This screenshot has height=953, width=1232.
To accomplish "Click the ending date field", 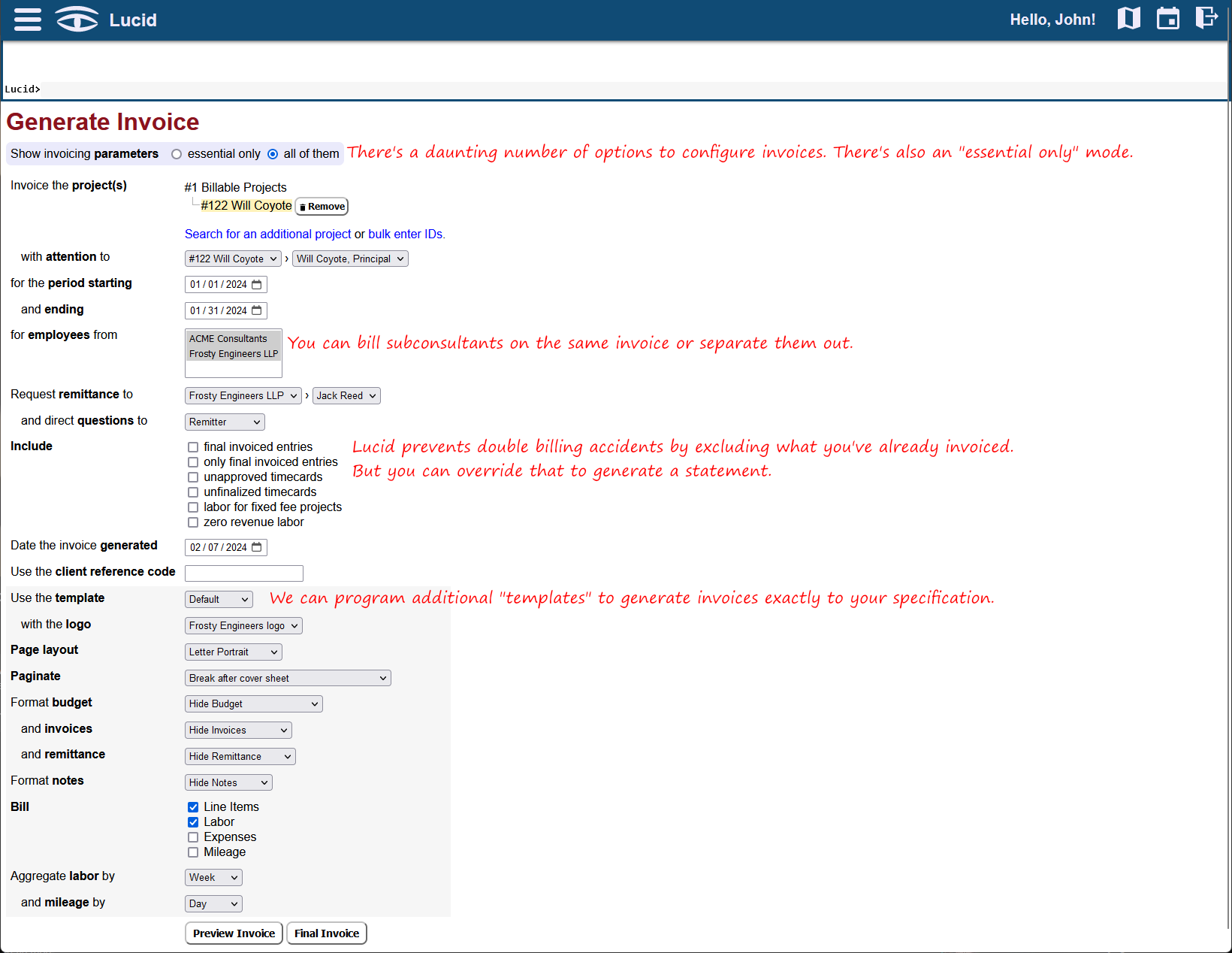I will tap(226, 310).
